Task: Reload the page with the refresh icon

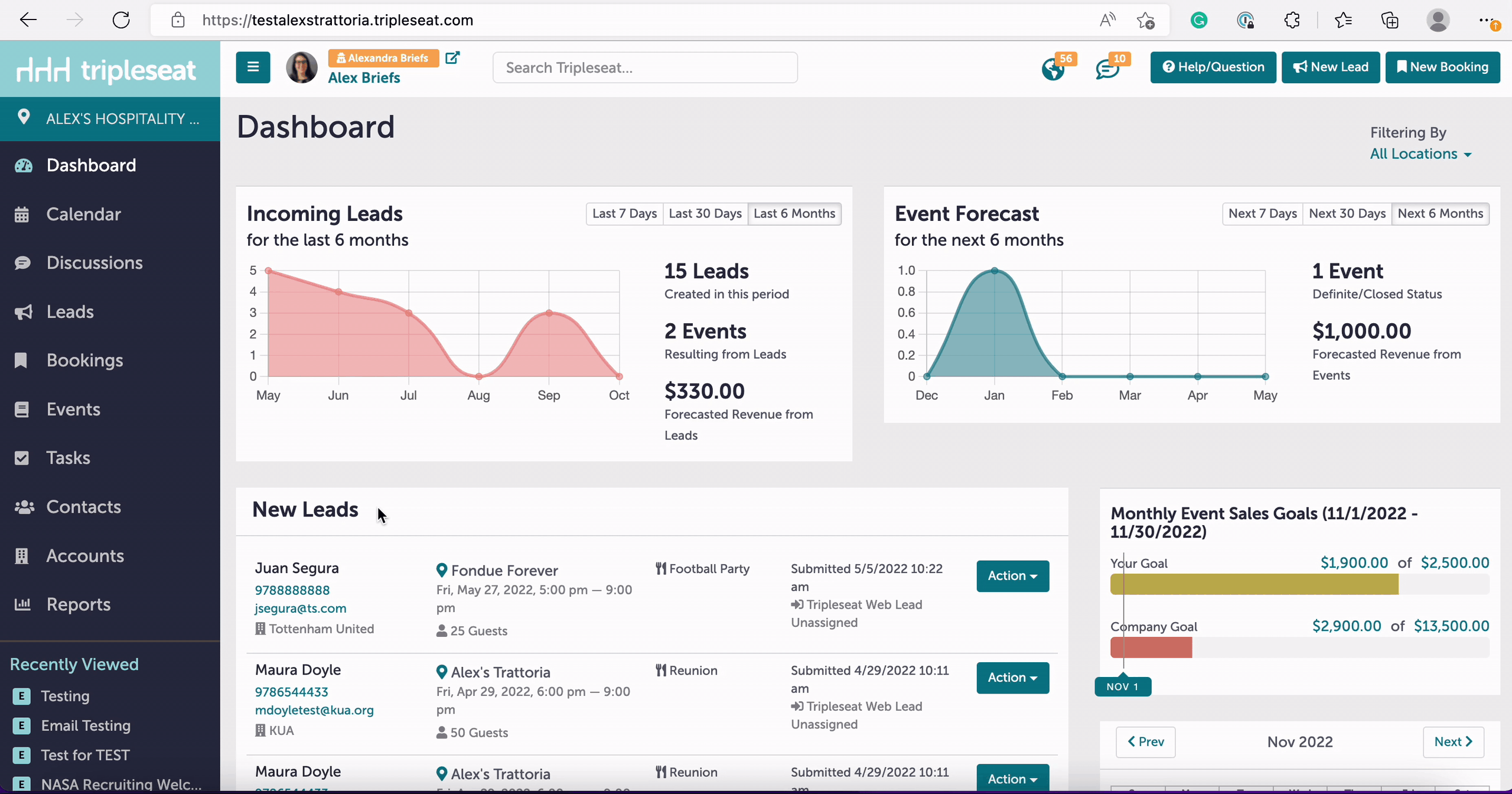Action: click(x=121, y=20)
